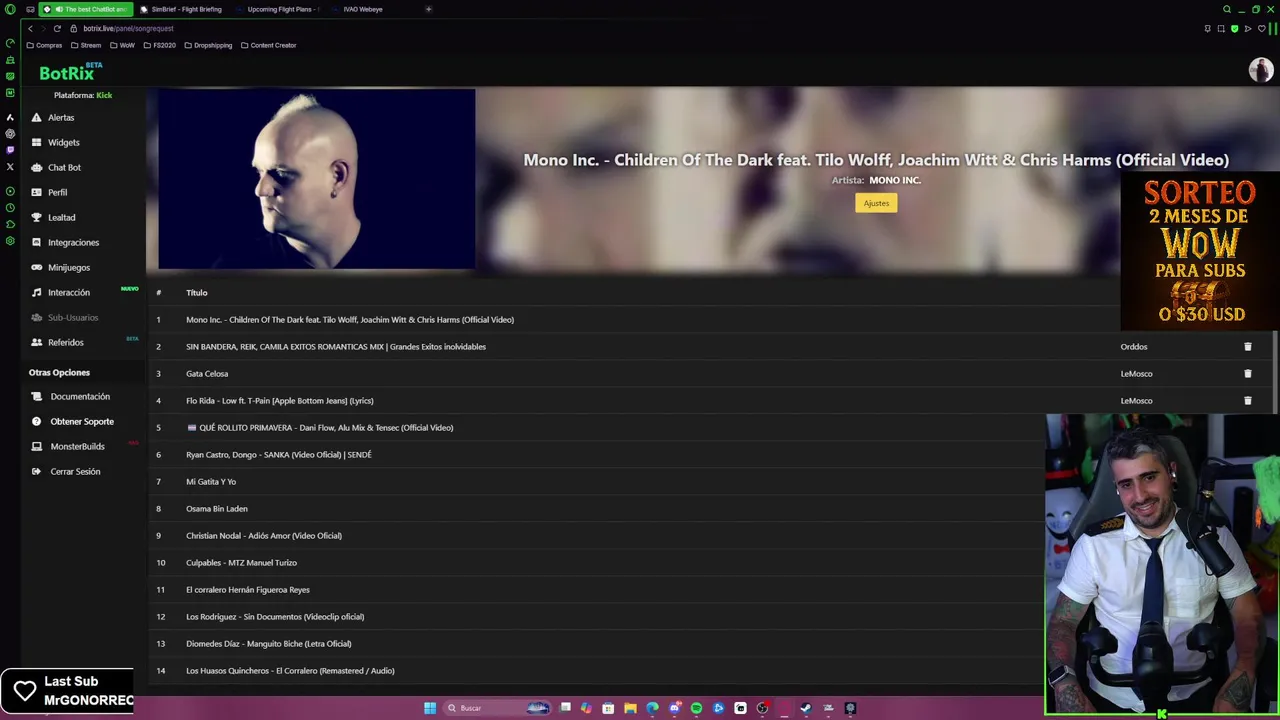Open Discord from the taskbar
The width and height of the screenshot is (1280, 720).
click(675, 708)
